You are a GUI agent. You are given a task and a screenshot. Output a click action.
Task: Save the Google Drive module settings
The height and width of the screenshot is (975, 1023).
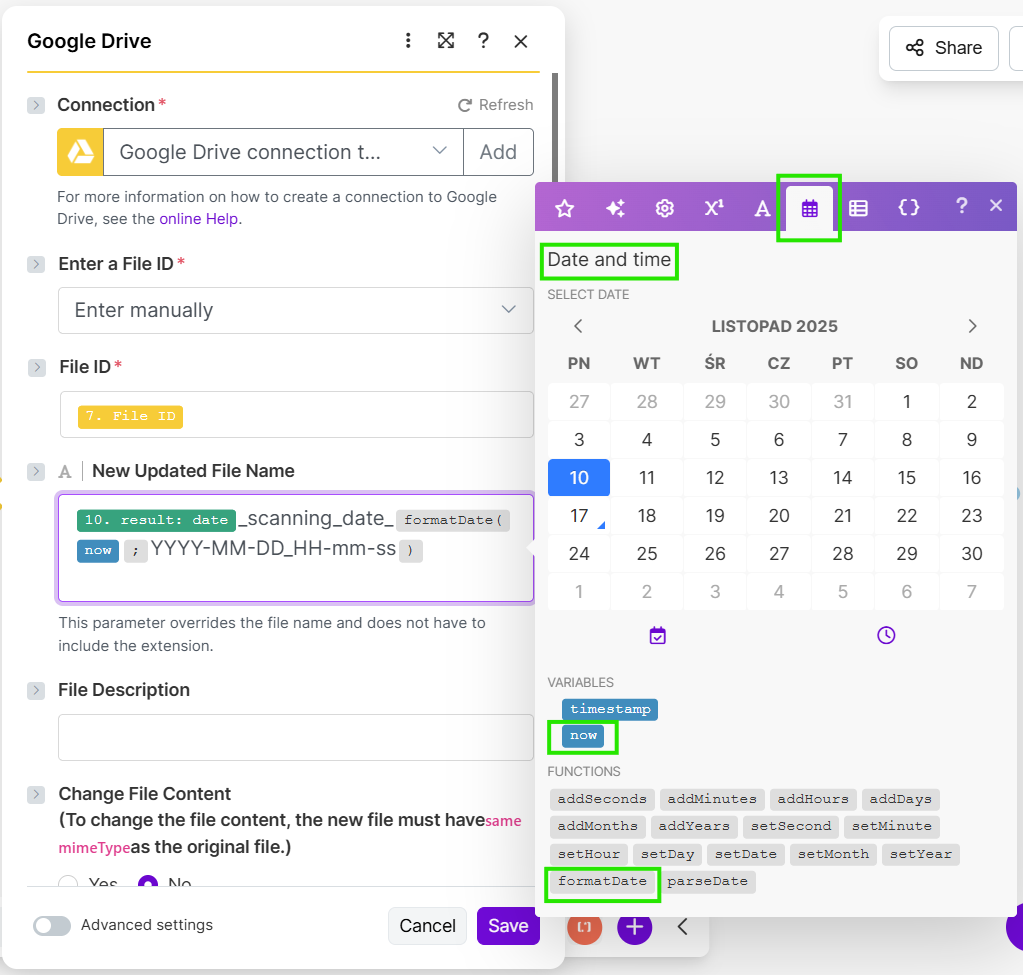pyautogui.click(x=508, y=926)
